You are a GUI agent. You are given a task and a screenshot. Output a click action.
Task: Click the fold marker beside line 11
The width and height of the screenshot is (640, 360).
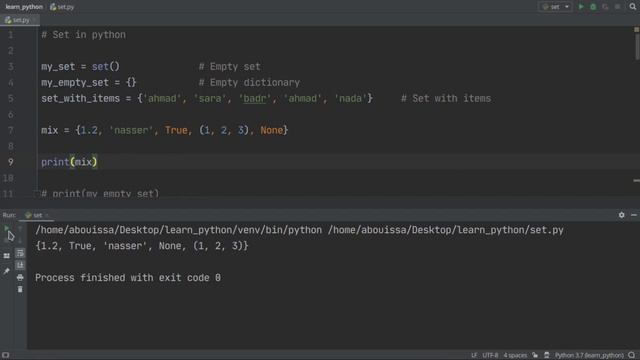tap(36, 194)
